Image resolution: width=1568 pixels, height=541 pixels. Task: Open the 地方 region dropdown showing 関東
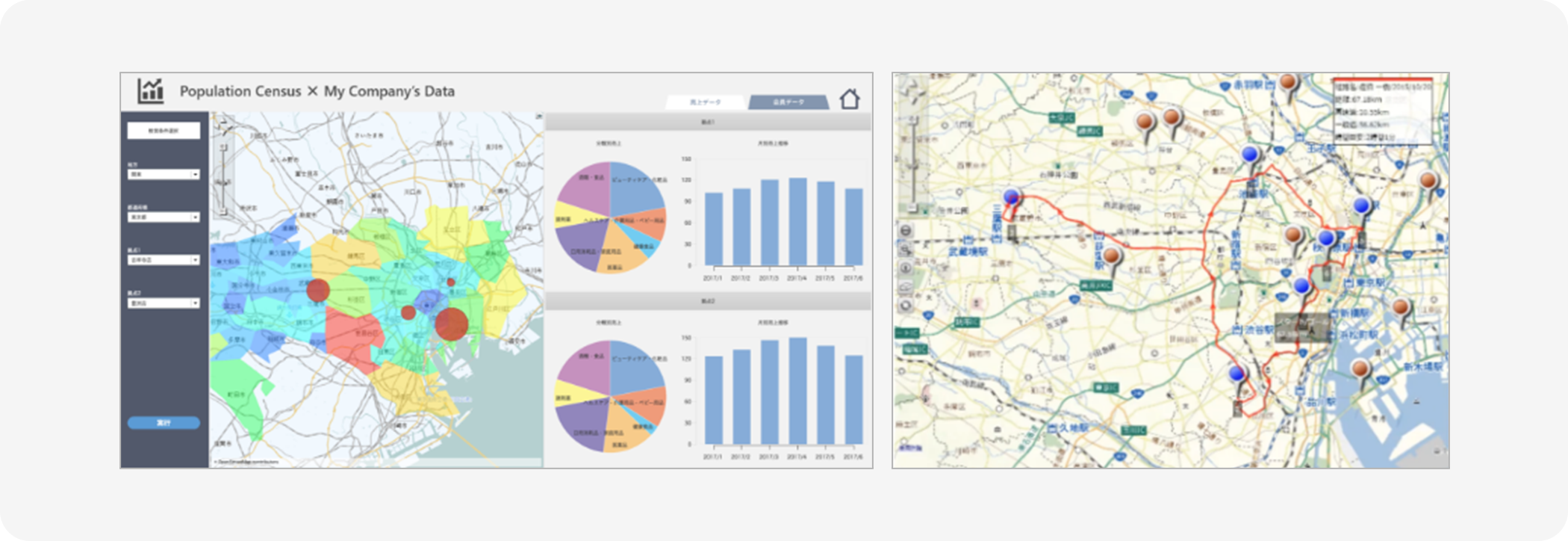click(164, 174)
